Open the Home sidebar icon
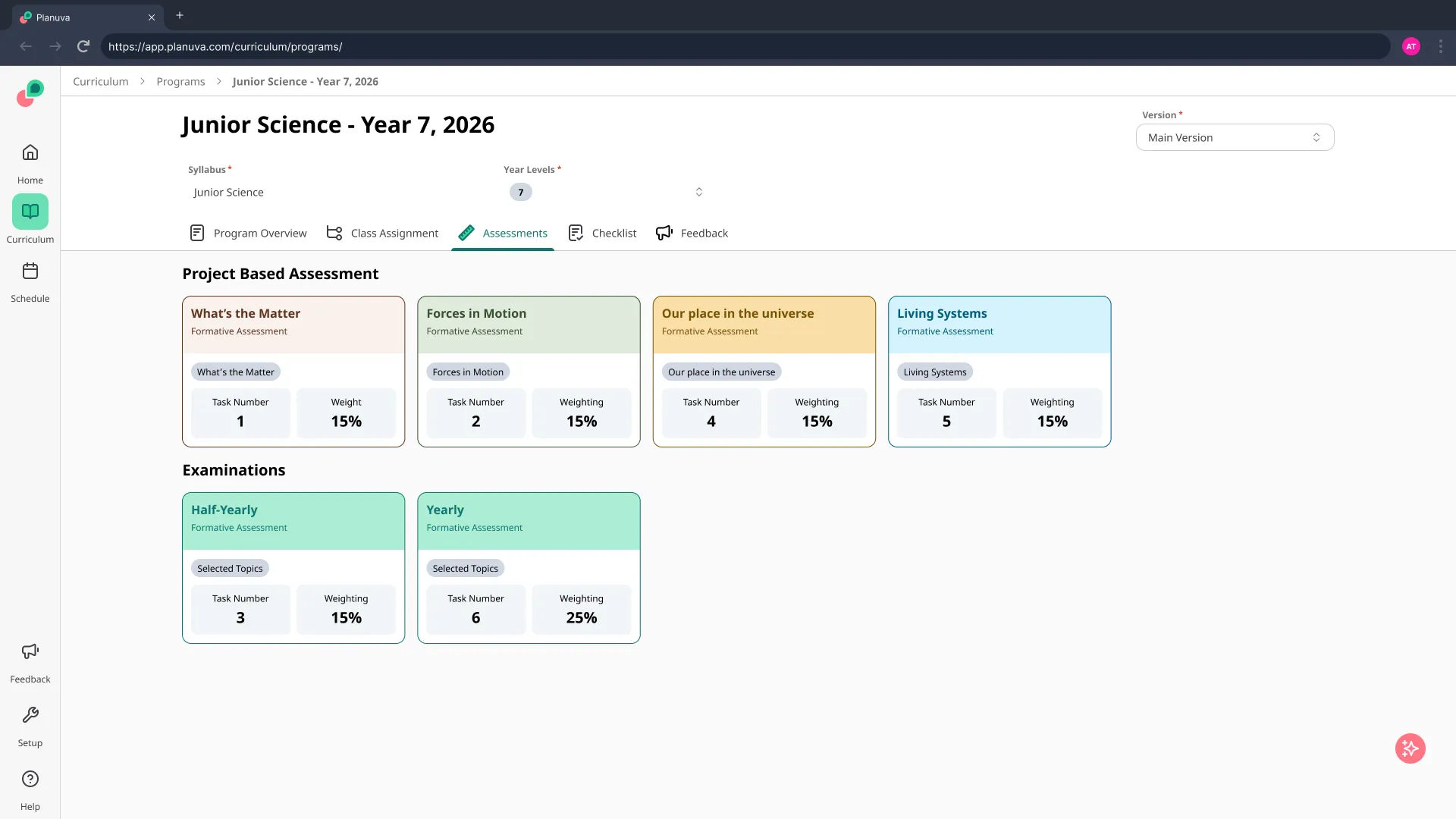This screenshot has width=1456, height=819. 30,153
